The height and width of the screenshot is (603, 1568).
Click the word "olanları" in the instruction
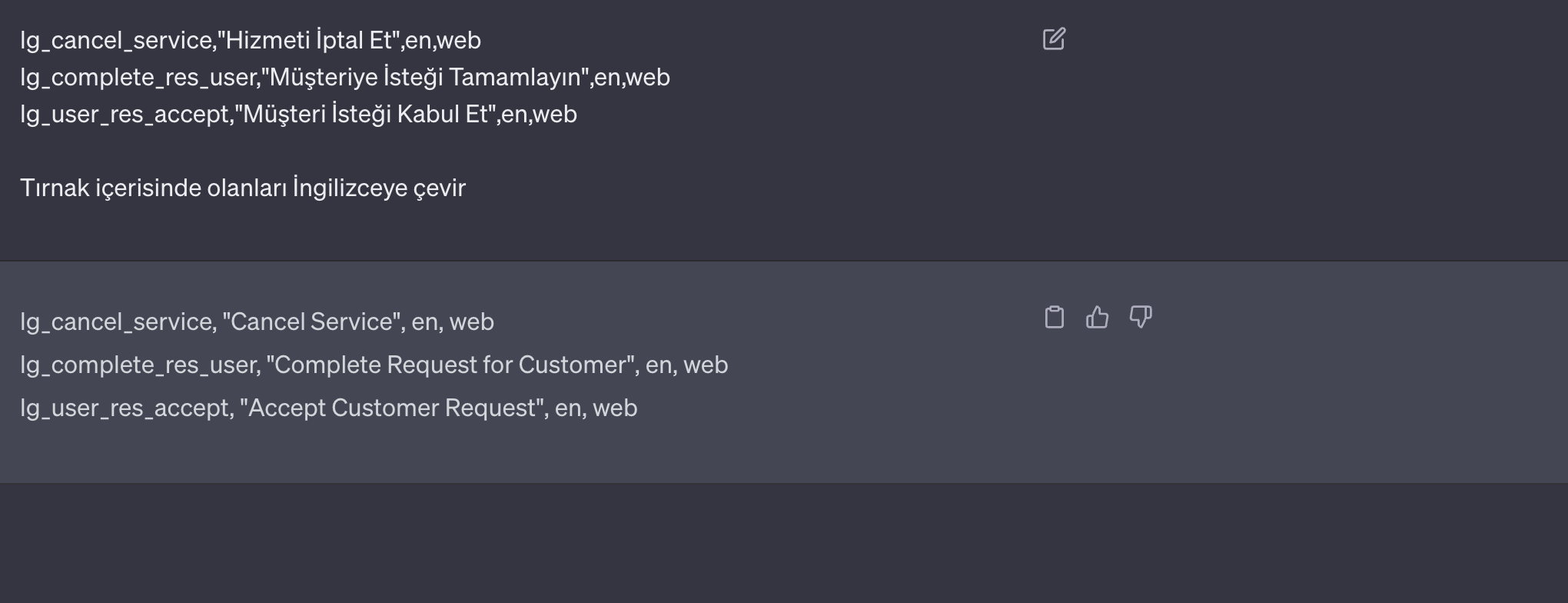tap(246, 188)
